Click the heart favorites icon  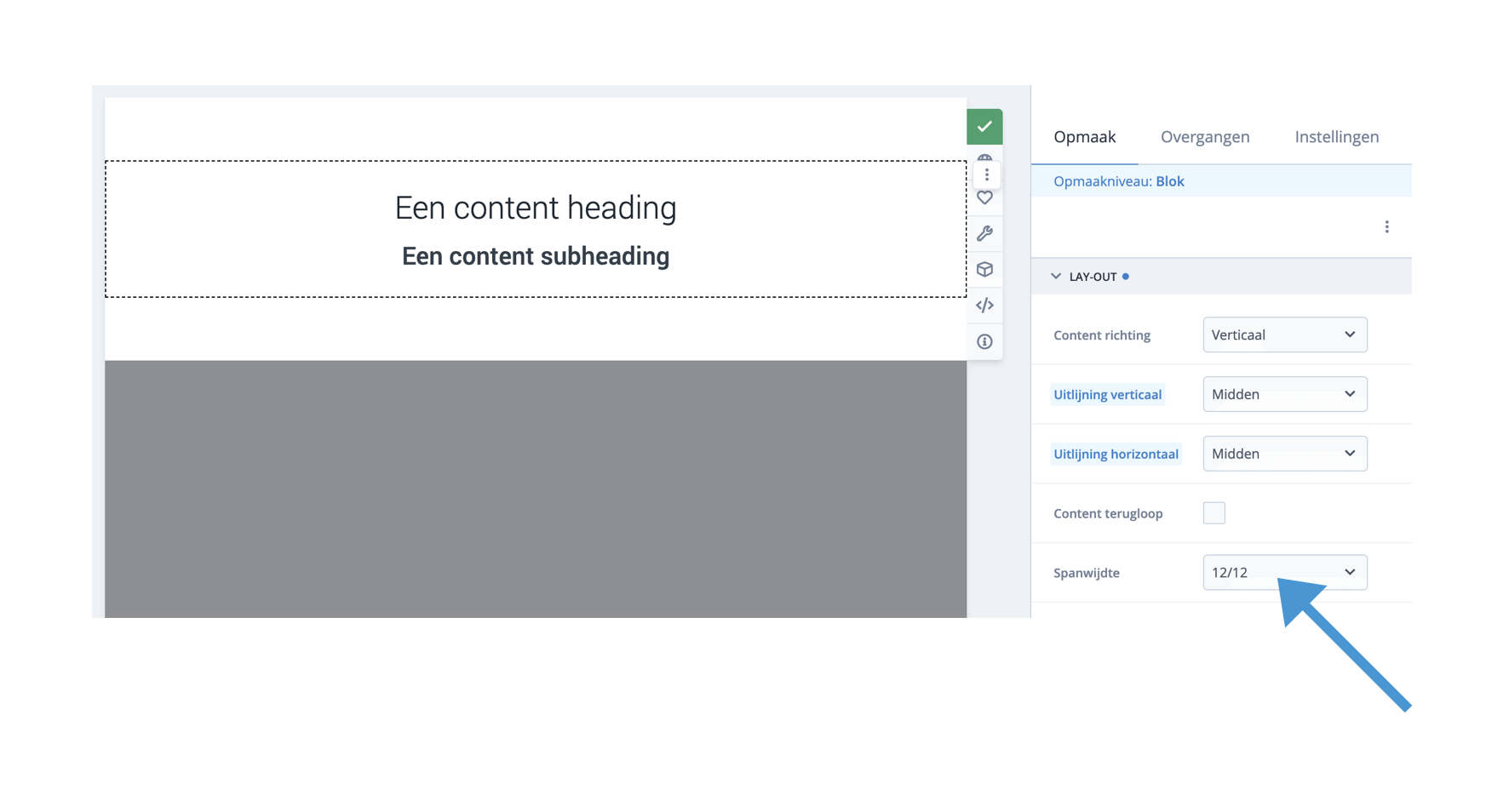[984, 198]
